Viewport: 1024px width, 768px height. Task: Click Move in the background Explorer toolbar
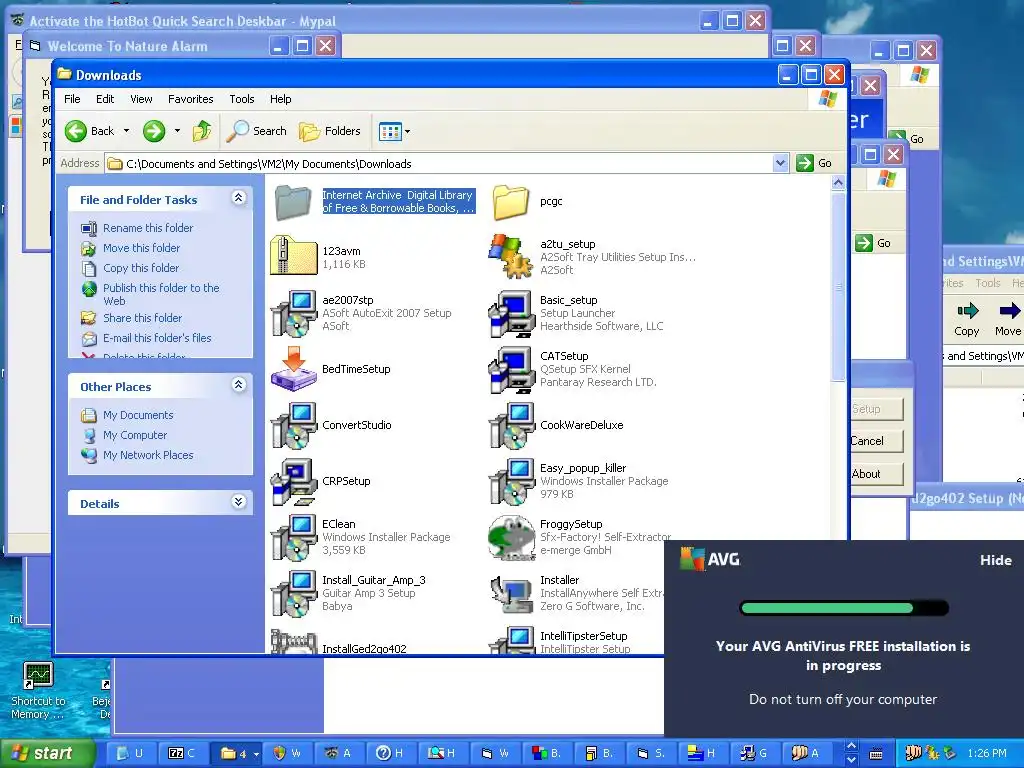click(x=1008, y=319)
